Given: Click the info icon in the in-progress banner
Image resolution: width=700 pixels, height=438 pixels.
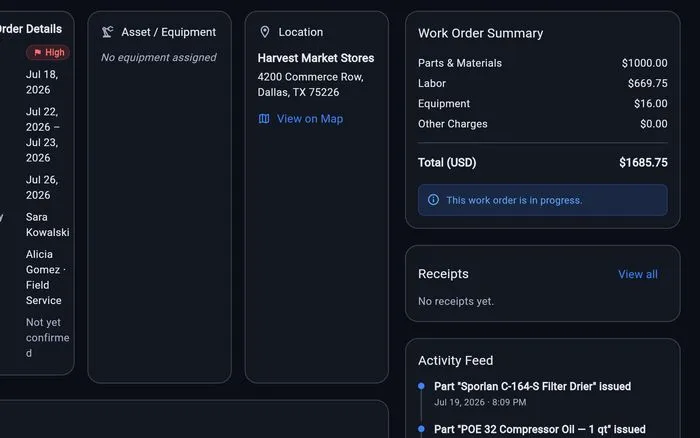Looking at the screenshot, I should click(x=433, y=200).
